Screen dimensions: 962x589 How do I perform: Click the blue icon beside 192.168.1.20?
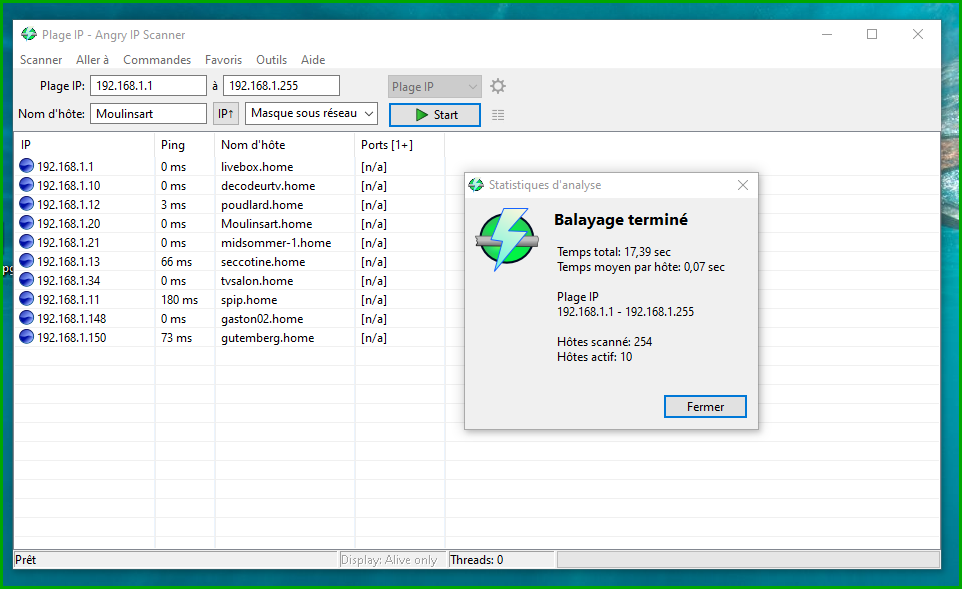27,224
